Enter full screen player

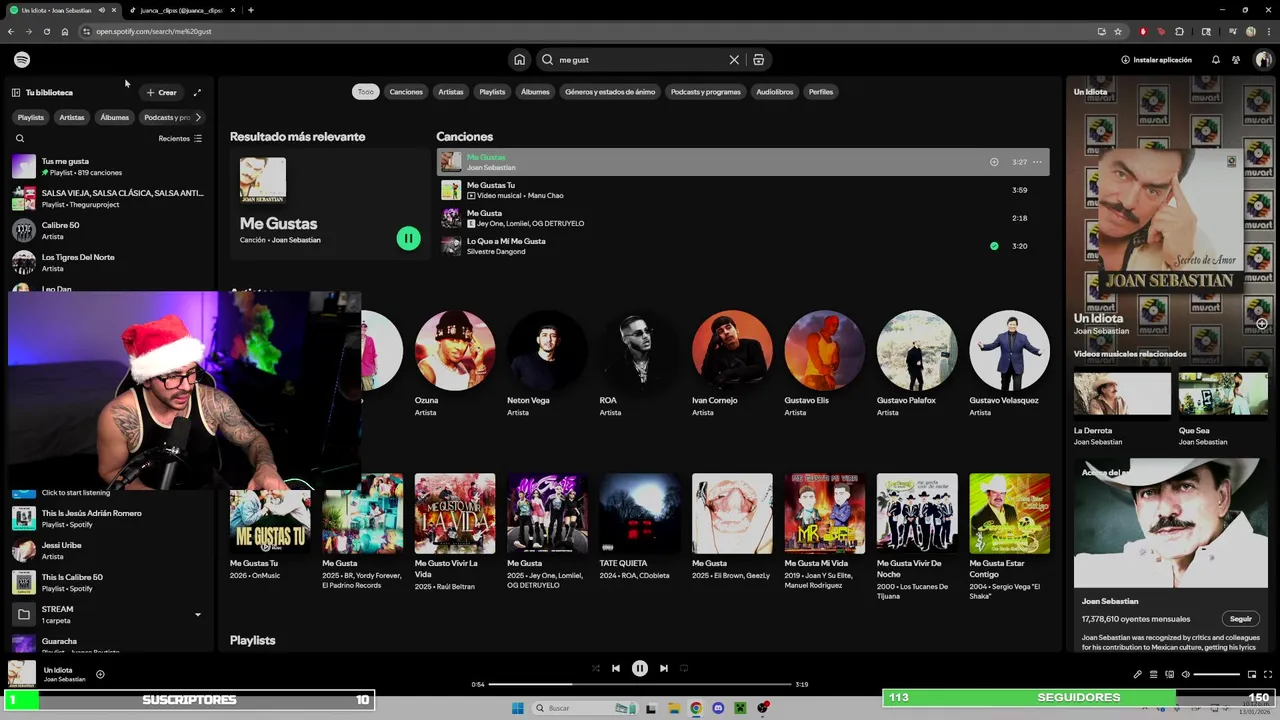click(1268, 674)
